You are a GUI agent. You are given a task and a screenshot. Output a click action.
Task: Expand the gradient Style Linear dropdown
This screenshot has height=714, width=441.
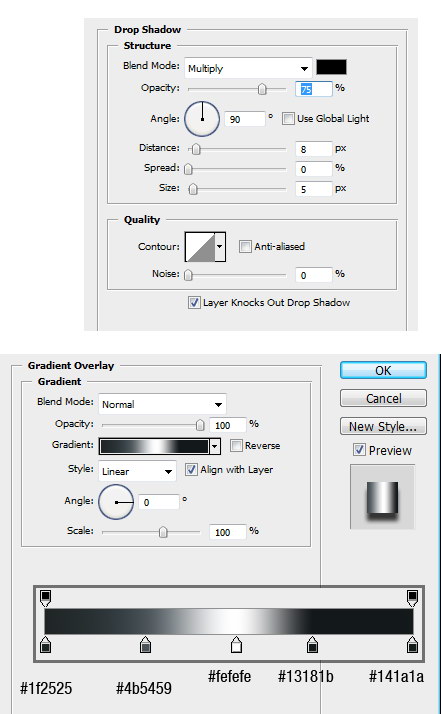coord(137,471)
